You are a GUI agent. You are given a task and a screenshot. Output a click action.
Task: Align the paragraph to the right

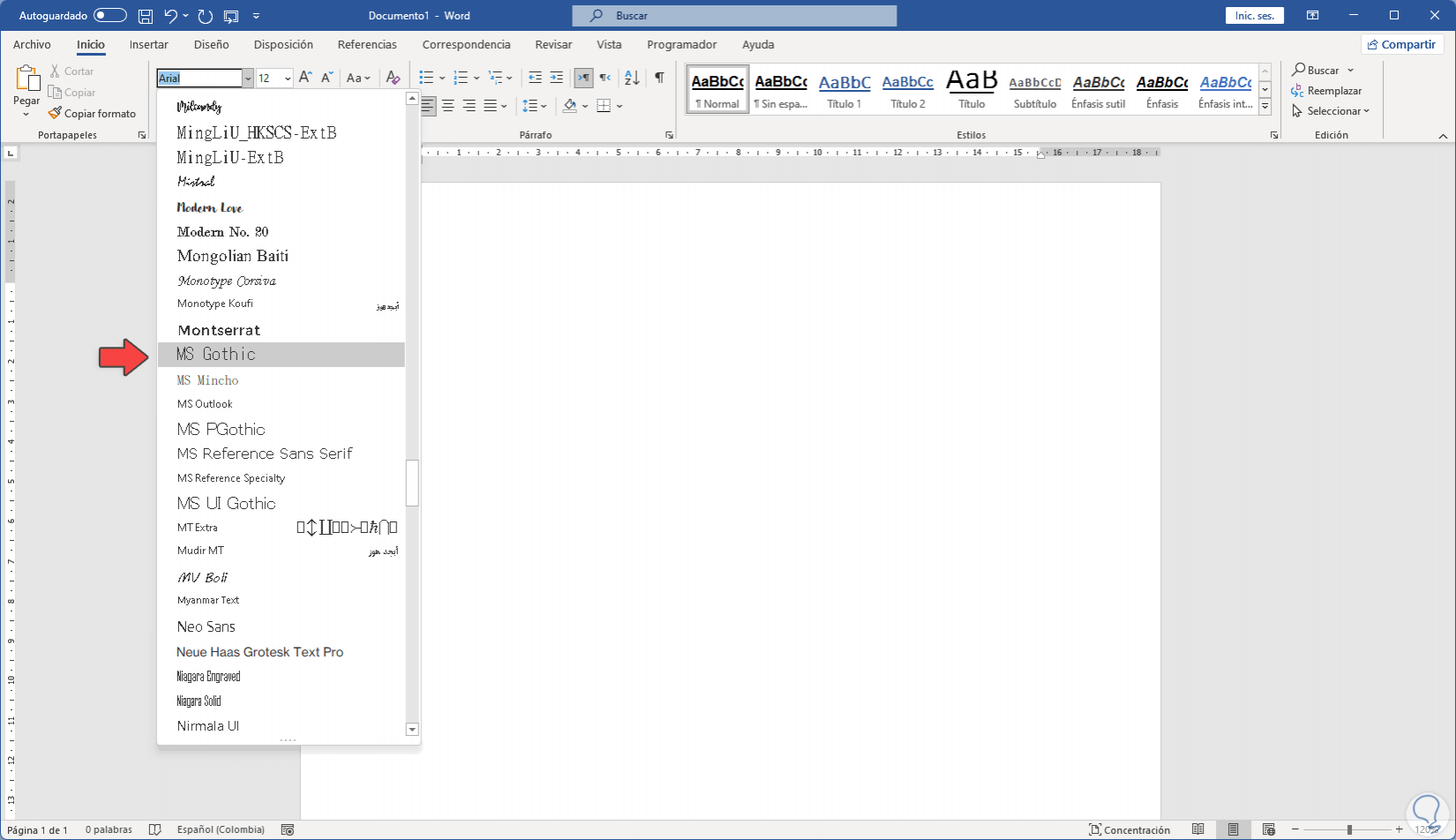469,106
